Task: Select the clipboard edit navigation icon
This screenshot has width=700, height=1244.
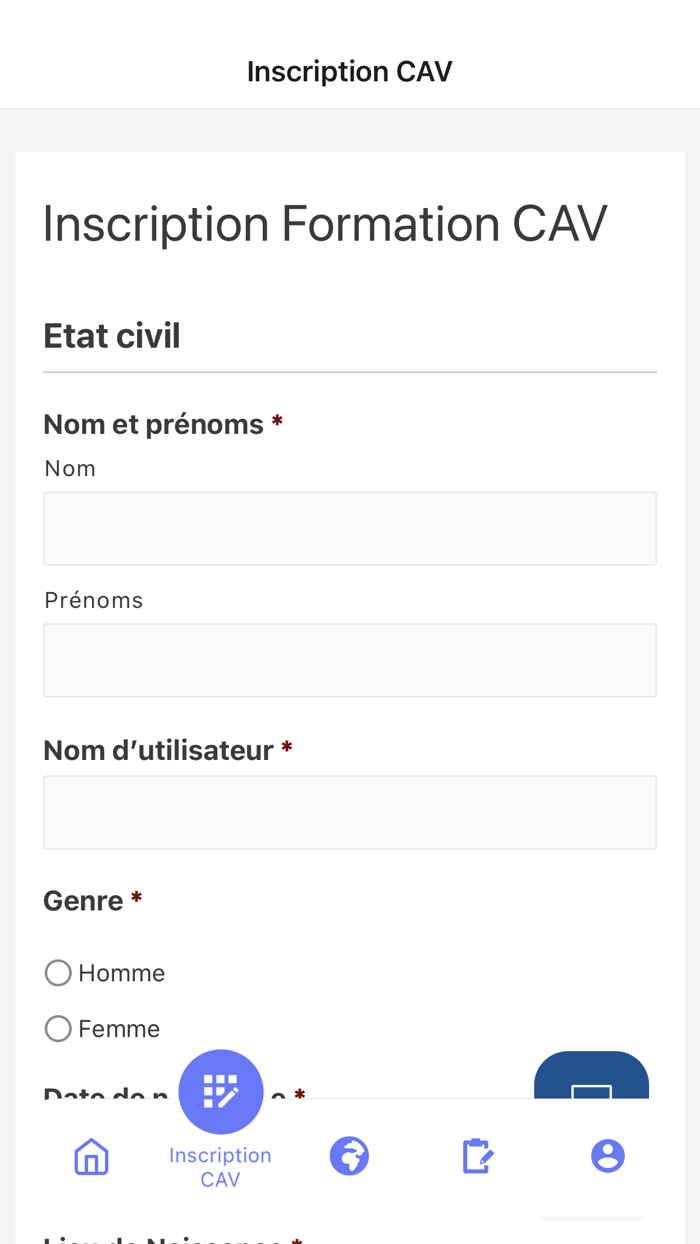Action: coord(478,1155)
